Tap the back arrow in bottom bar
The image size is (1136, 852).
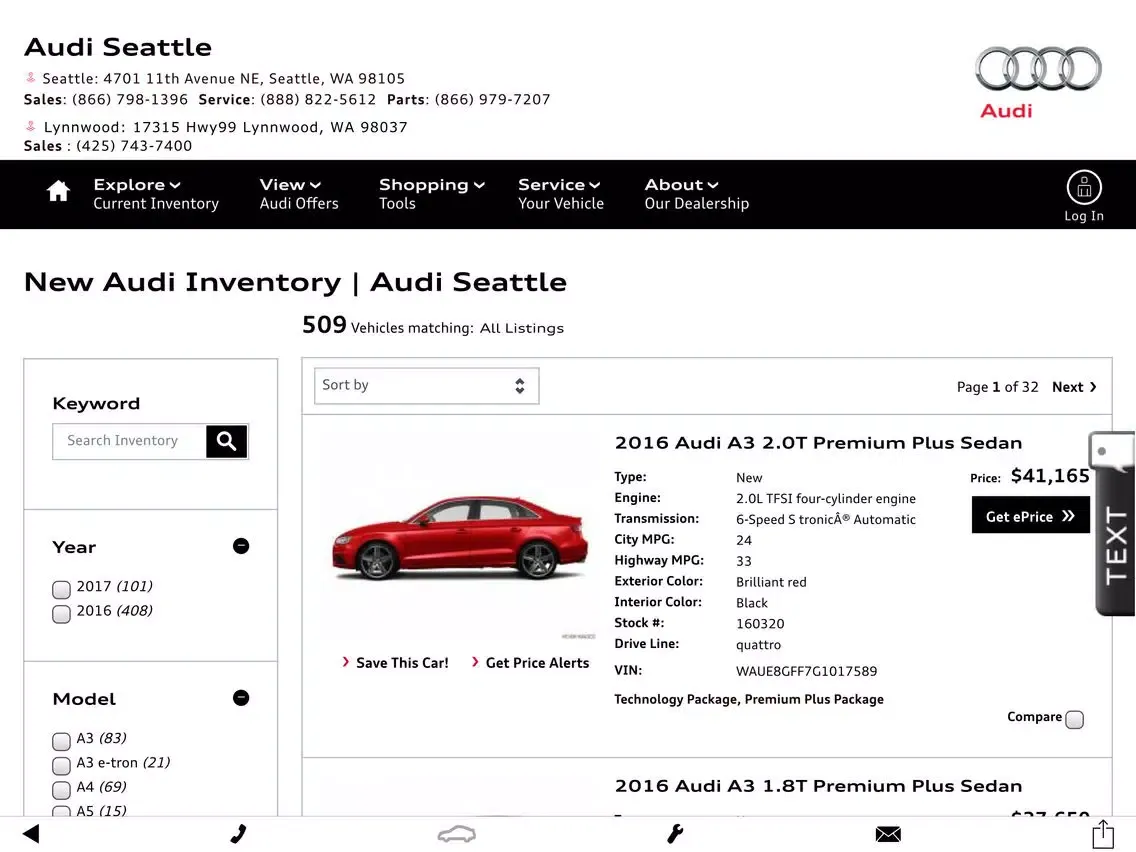coord(30,834)
